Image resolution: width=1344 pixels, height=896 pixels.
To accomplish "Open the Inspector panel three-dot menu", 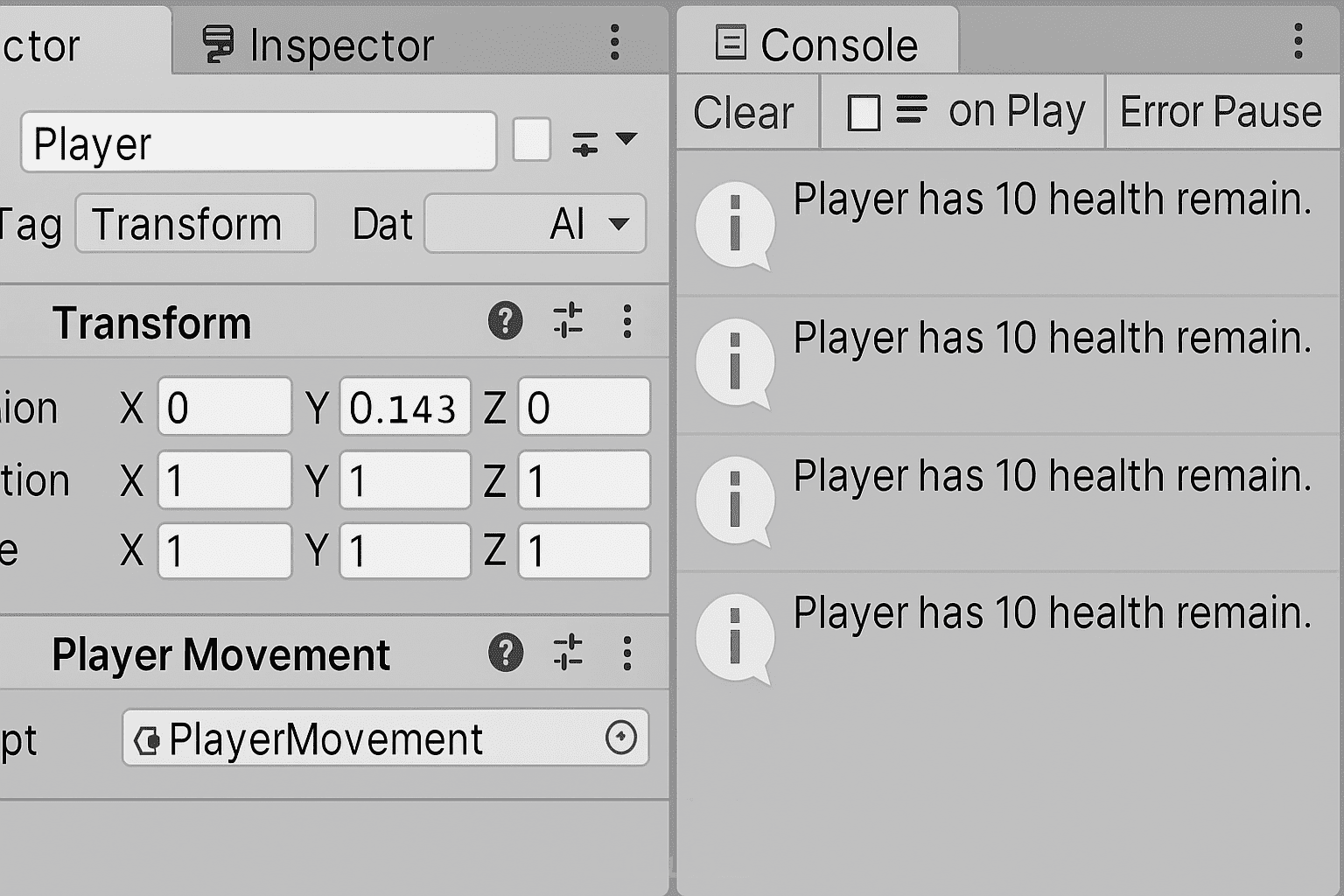I will click(x=615, y=42).
